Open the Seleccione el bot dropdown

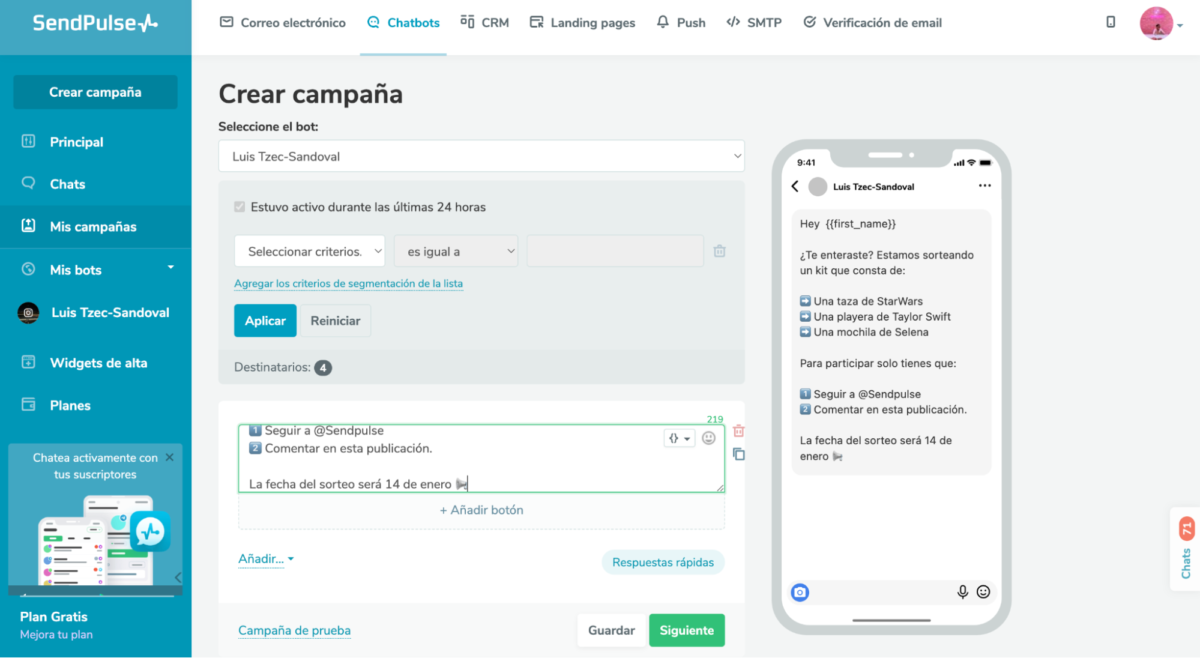481,156
